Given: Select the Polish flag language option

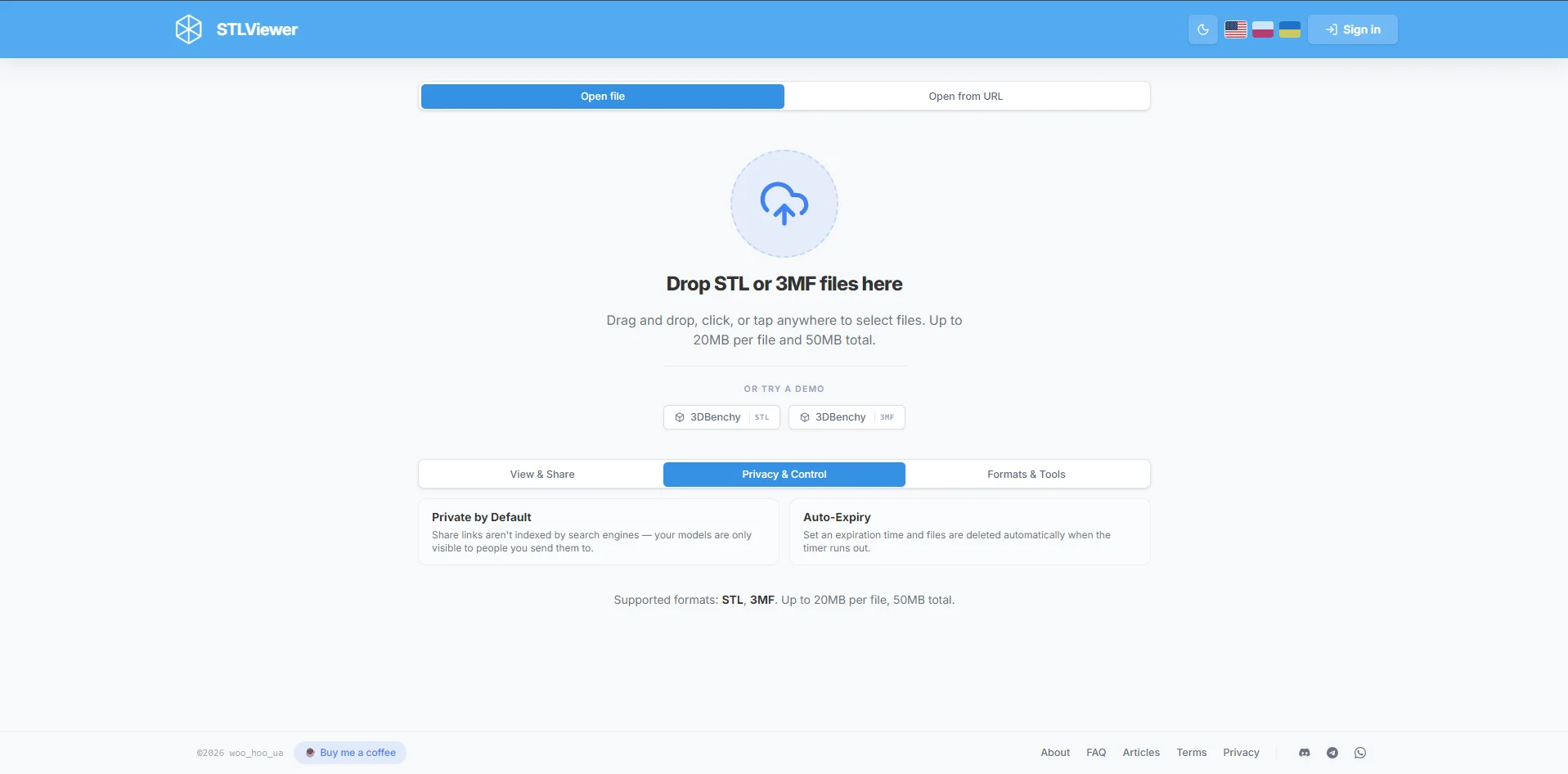Looking at the screenshot, I should (1263, 29).
